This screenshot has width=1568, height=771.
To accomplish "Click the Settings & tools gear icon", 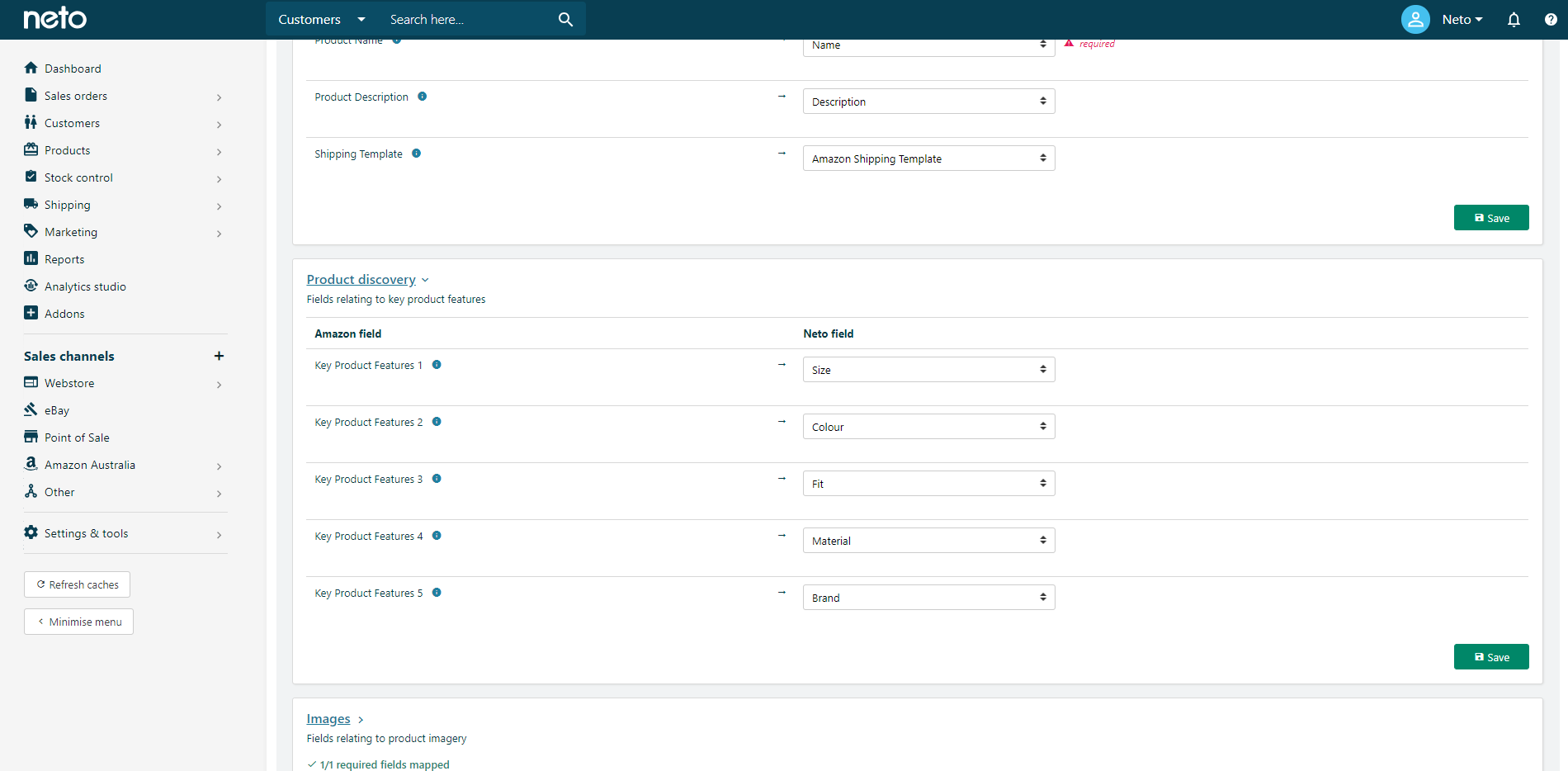I will (x=31, y=532).
